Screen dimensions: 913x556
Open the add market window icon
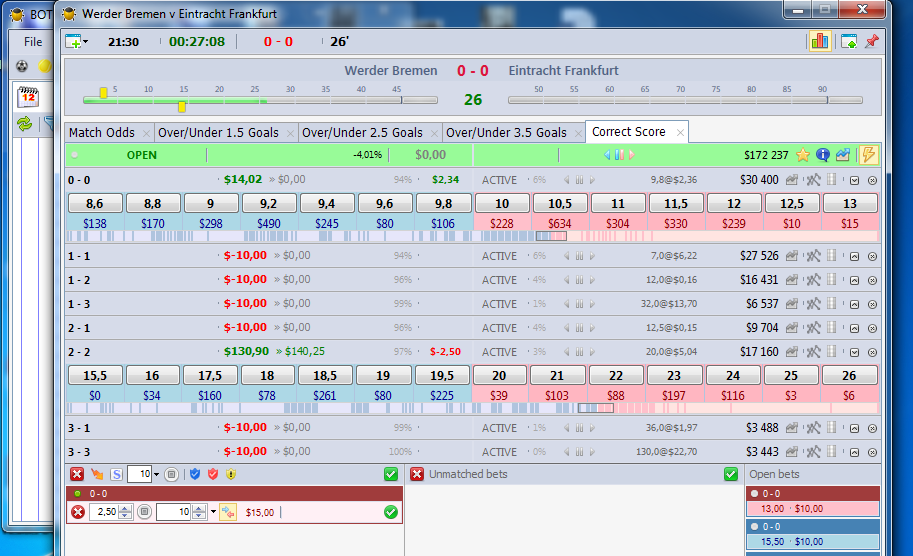click(x=74, y=41)
